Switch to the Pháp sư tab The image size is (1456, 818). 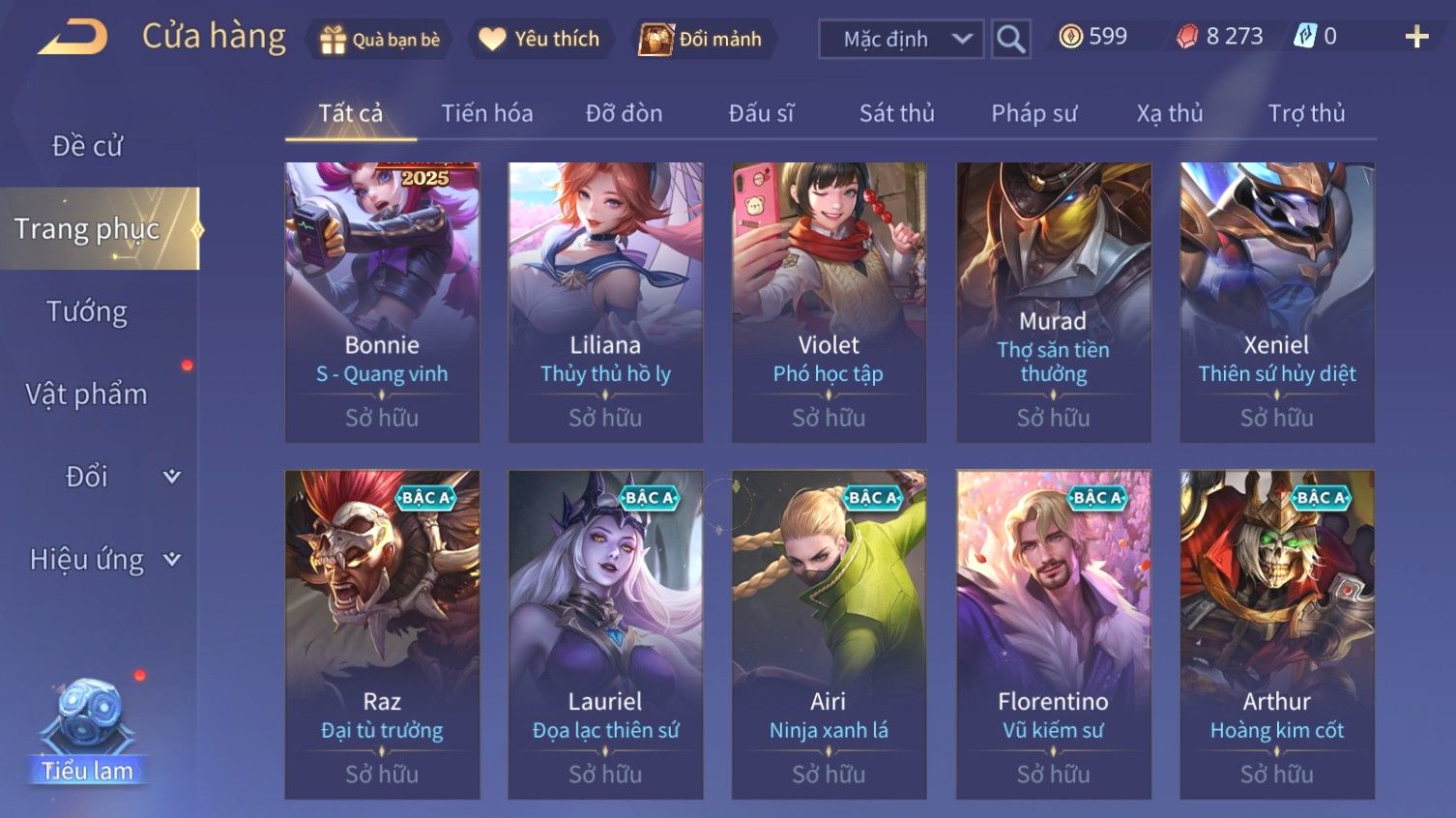tap(1034, 113)
